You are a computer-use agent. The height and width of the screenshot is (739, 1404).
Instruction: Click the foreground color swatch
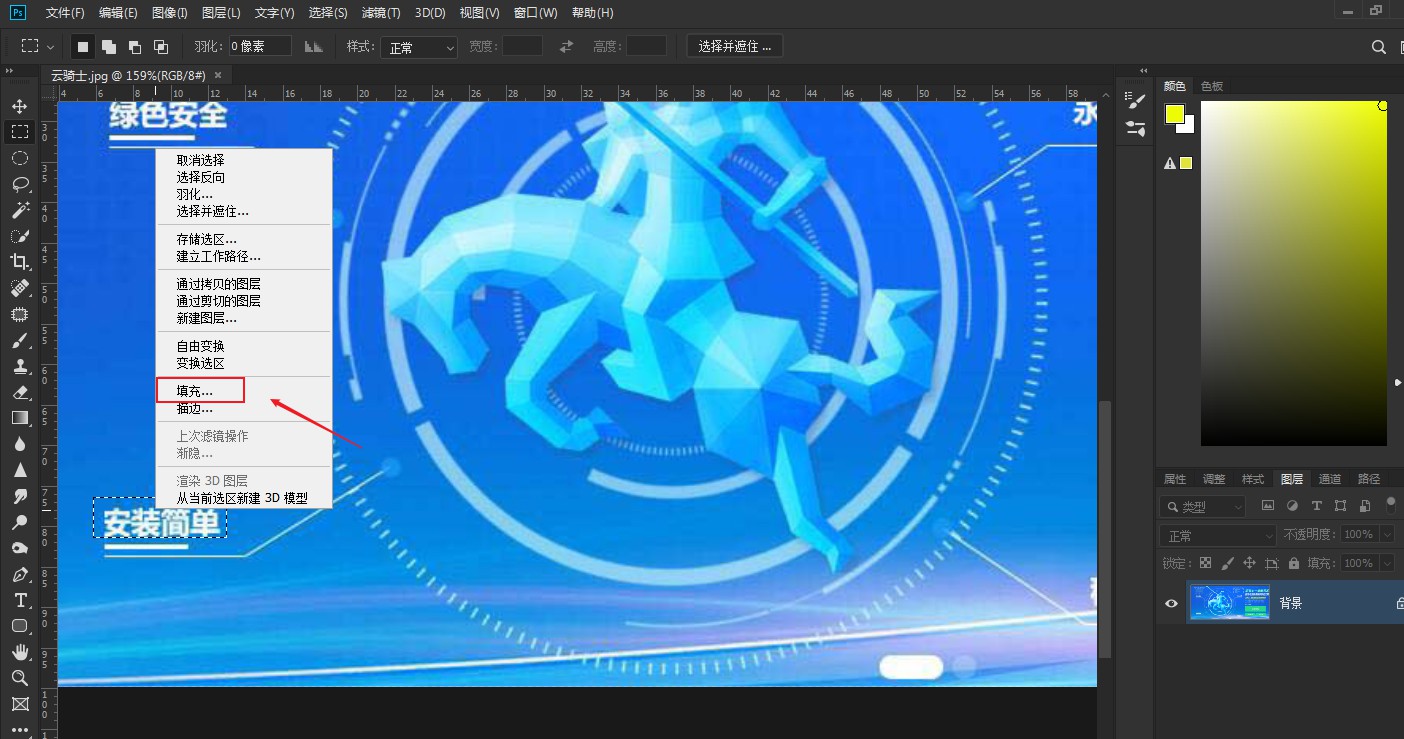tap(1174, 114)
